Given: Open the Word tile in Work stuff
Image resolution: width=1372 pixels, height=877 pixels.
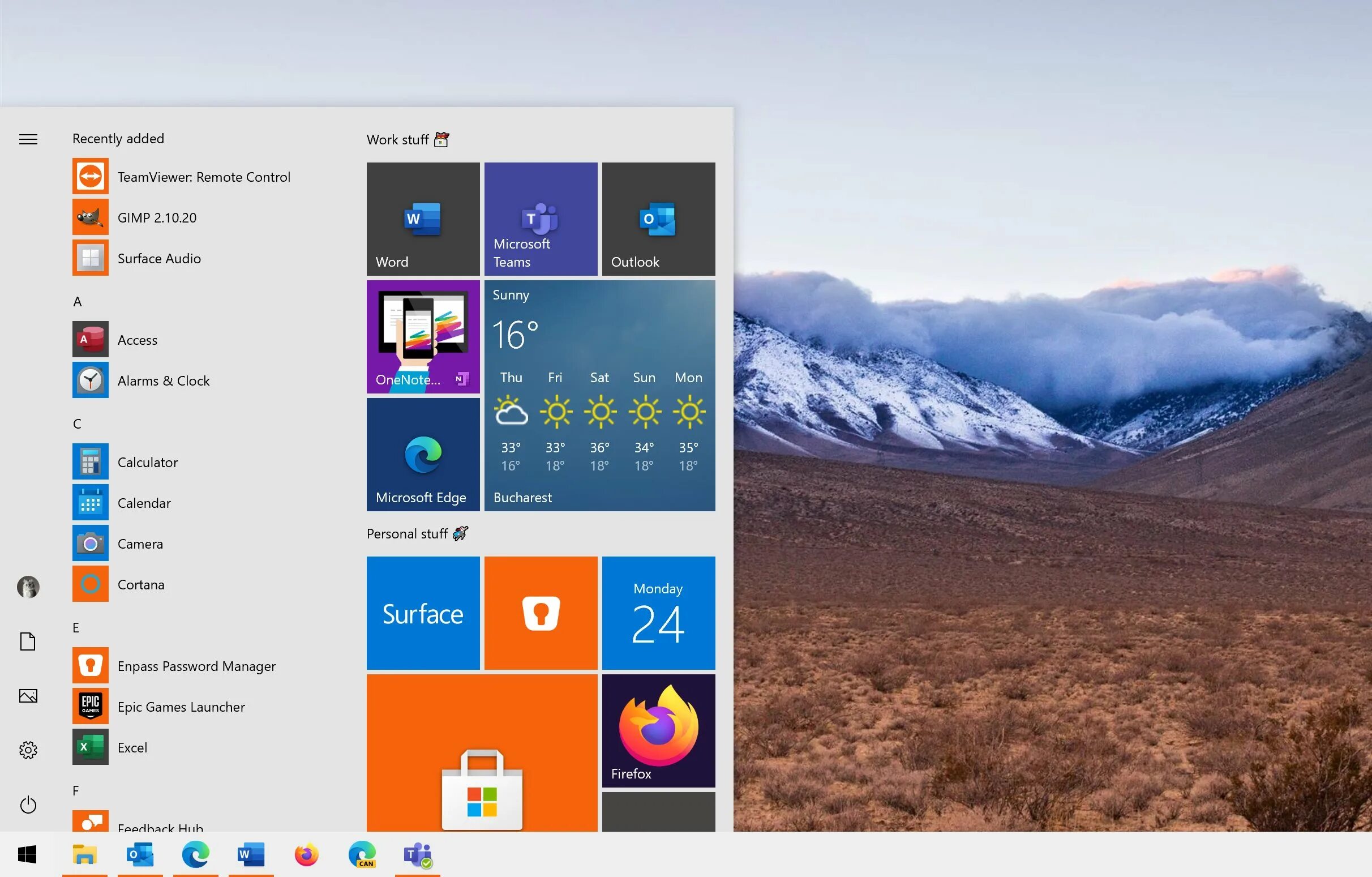Looking at the screenshot, I should [x=423, y=219].
